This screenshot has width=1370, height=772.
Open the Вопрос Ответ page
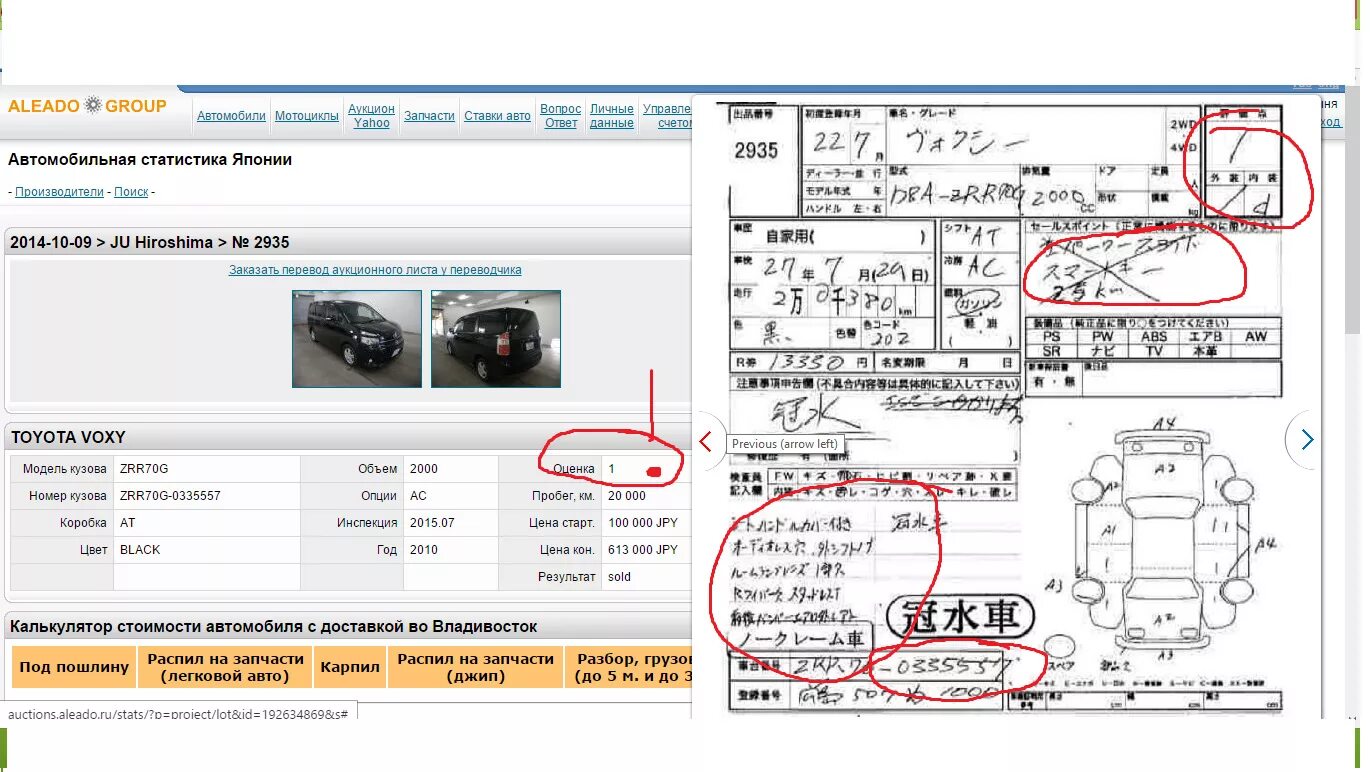coord(560,116)
